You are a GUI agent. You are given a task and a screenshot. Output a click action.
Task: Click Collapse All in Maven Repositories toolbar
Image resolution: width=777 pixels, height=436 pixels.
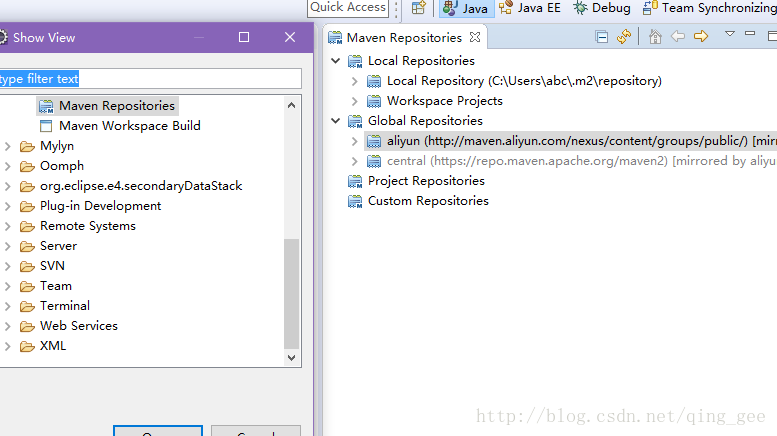tap(602, 37)
